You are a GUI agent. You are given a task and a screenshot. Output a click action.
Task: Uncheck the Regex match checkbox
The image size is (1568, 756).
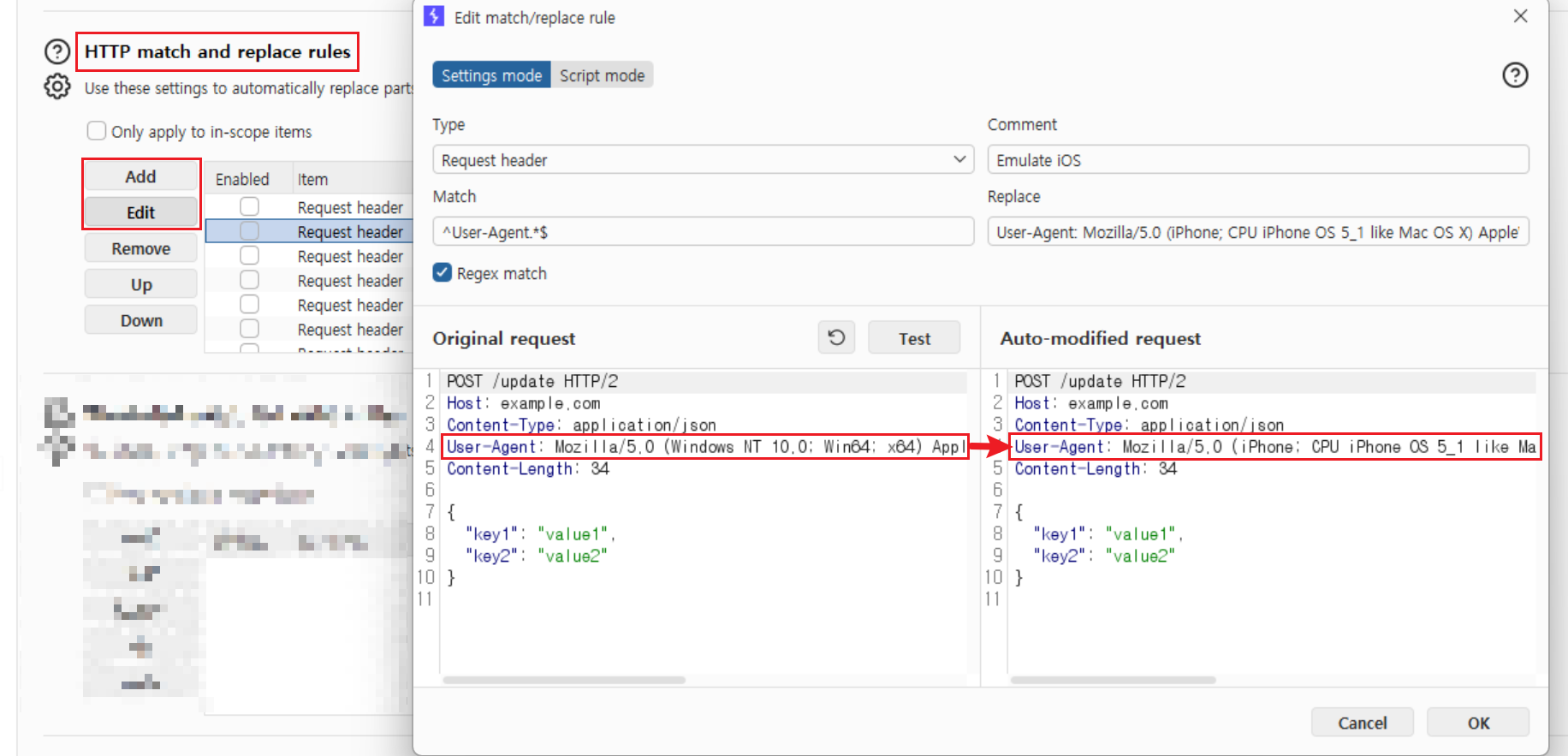point(442,272)
